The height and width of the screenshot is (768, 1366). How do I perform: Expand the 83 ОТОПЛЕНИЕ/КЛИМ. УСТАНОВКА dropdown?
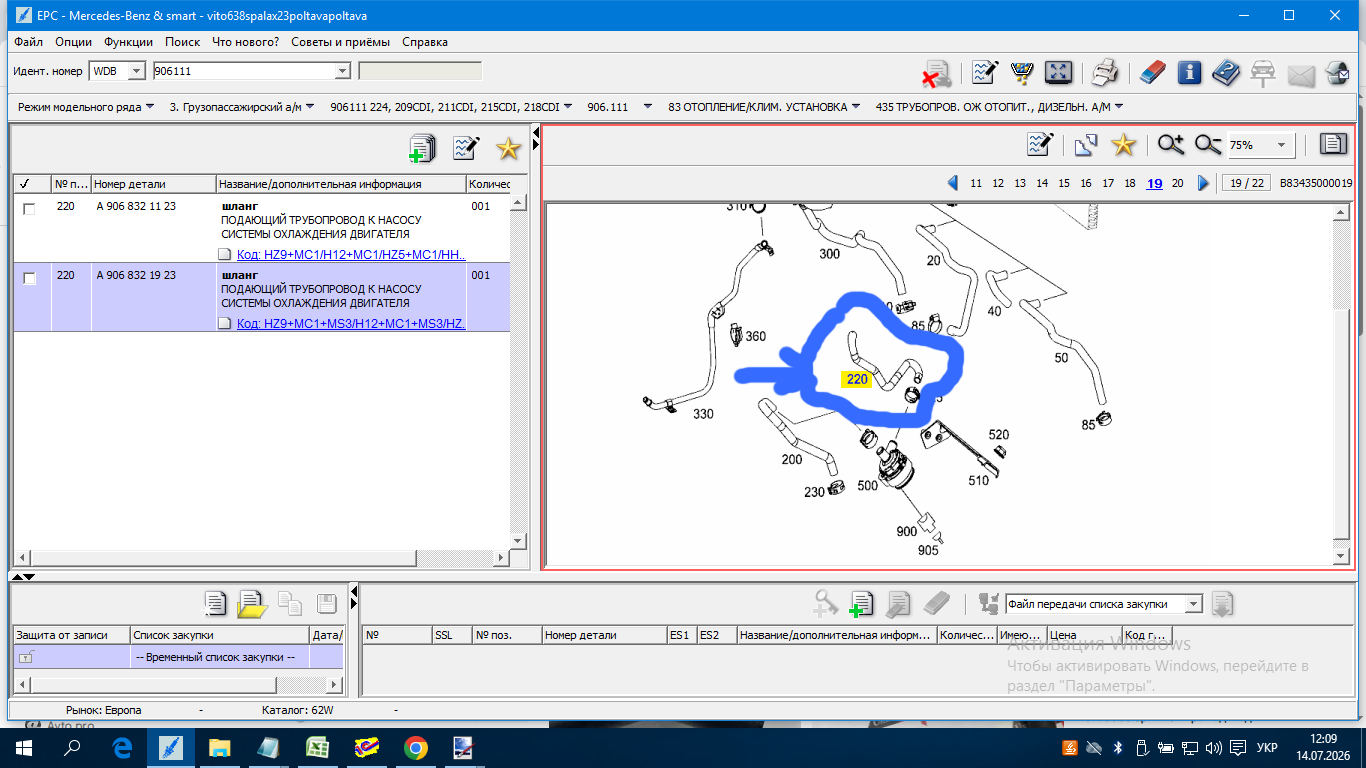click(x=856, y=107)
